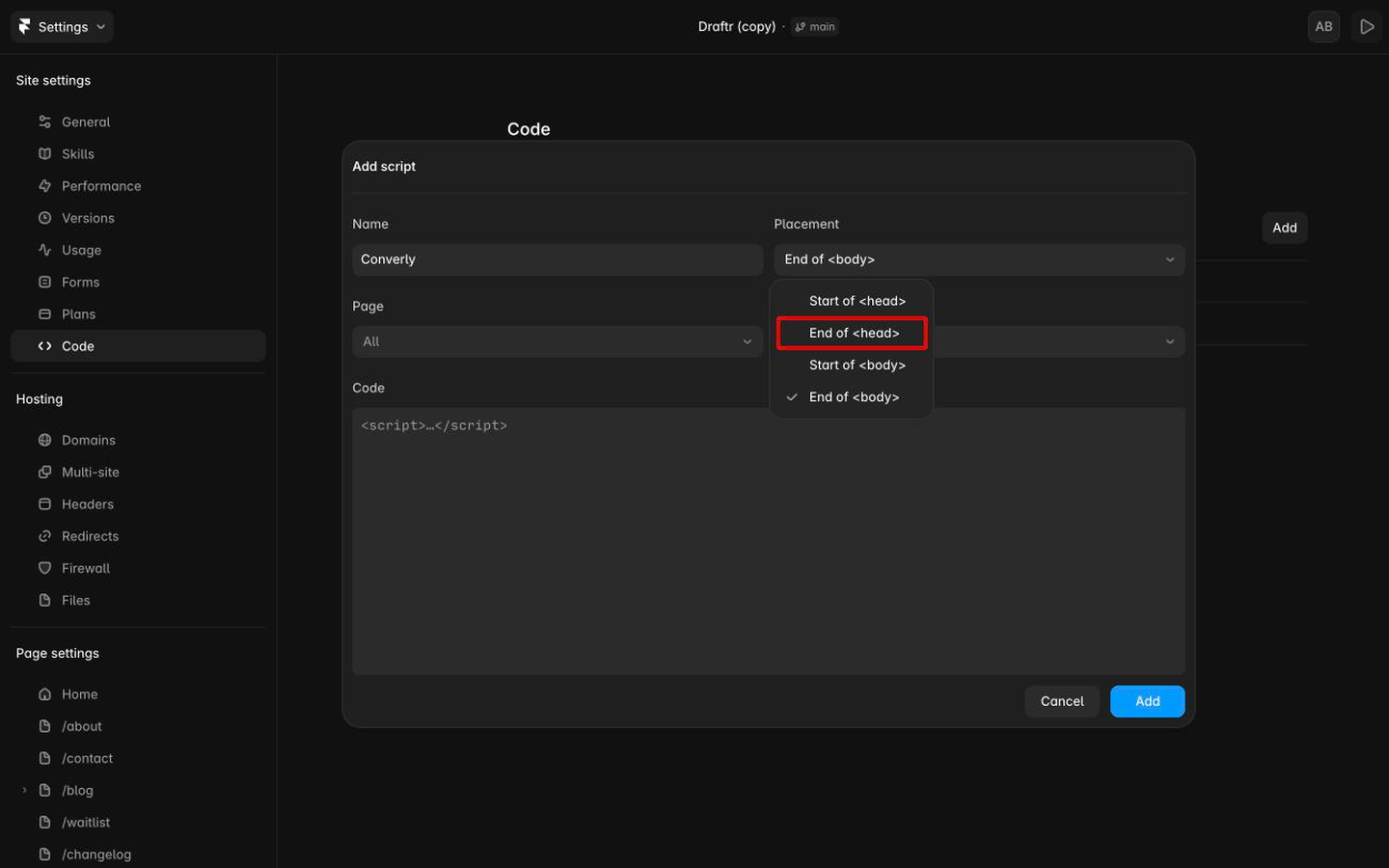This screenshot has height=868, width=1389.
Task: Select Start of <head> placement option
Action: pos(852,301)
